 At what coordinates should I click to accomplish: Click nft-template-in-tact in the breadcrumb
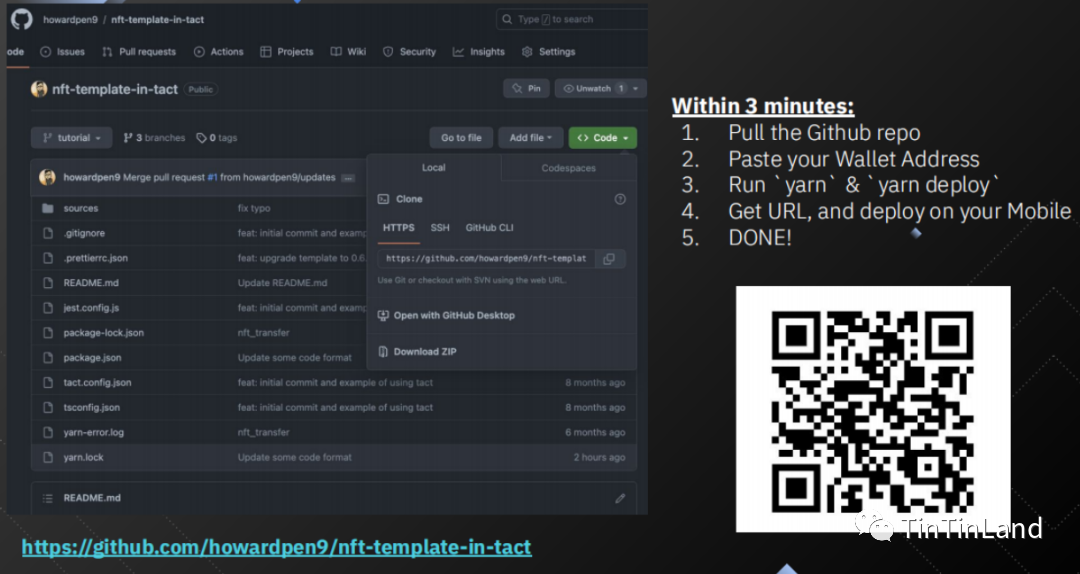(x=158, y=19)
